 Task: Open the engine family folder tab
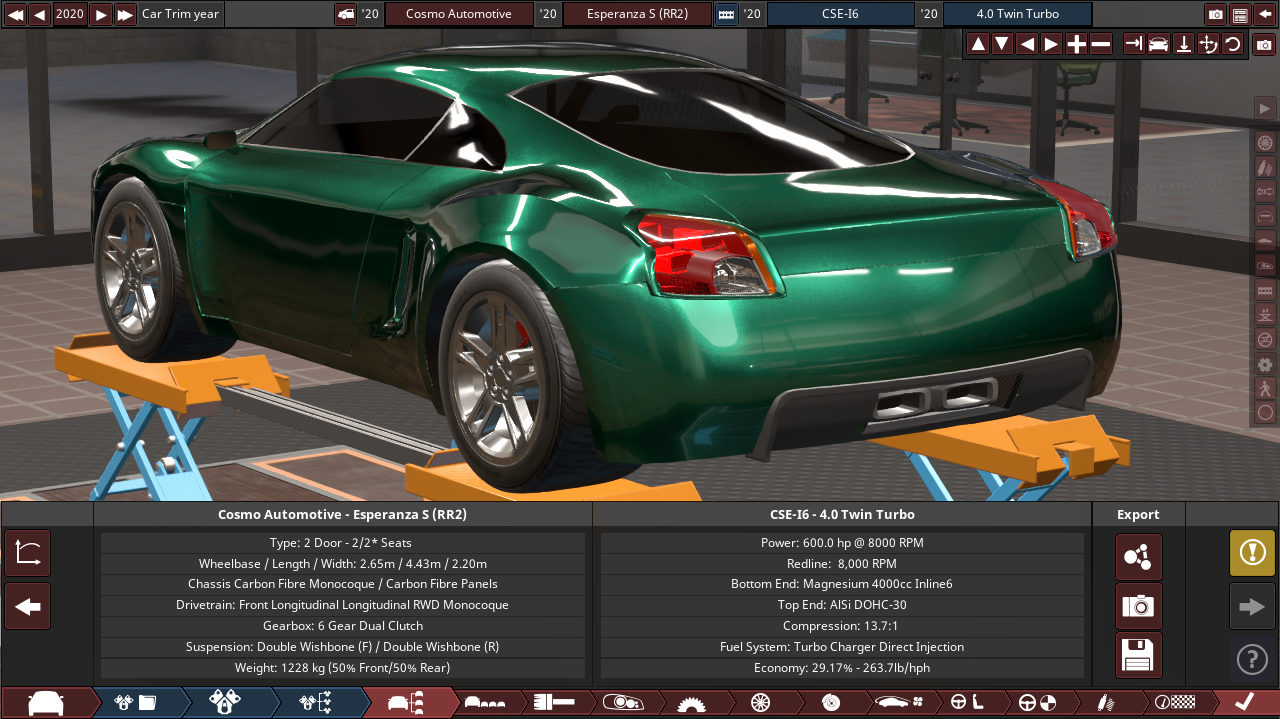tap(136, 703)
